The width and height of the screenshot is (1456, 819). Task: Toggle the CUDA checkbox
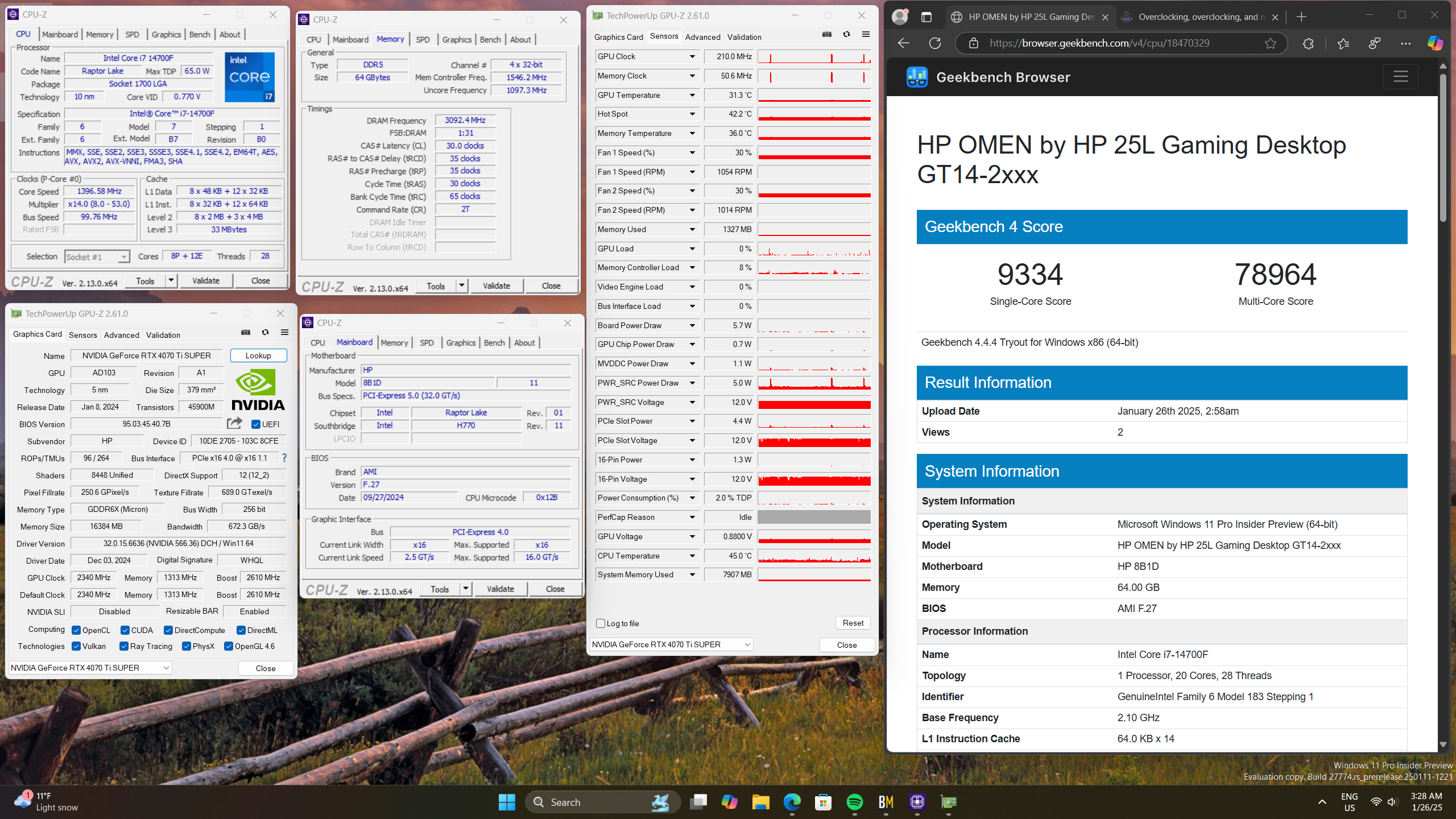(x=125, y=630)
